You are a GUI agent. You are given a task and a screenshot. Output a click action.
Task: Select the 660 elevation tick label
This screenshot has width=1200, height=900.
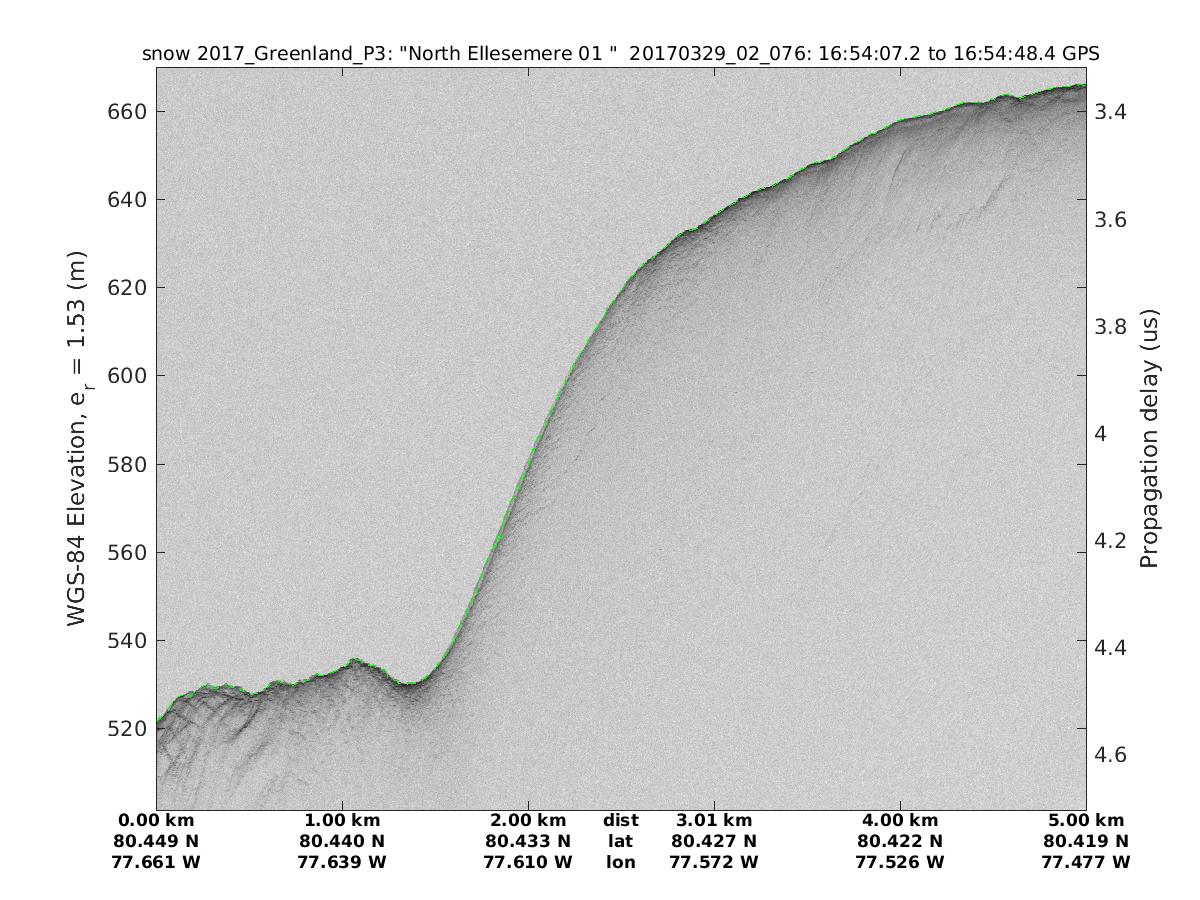[126, 111]
